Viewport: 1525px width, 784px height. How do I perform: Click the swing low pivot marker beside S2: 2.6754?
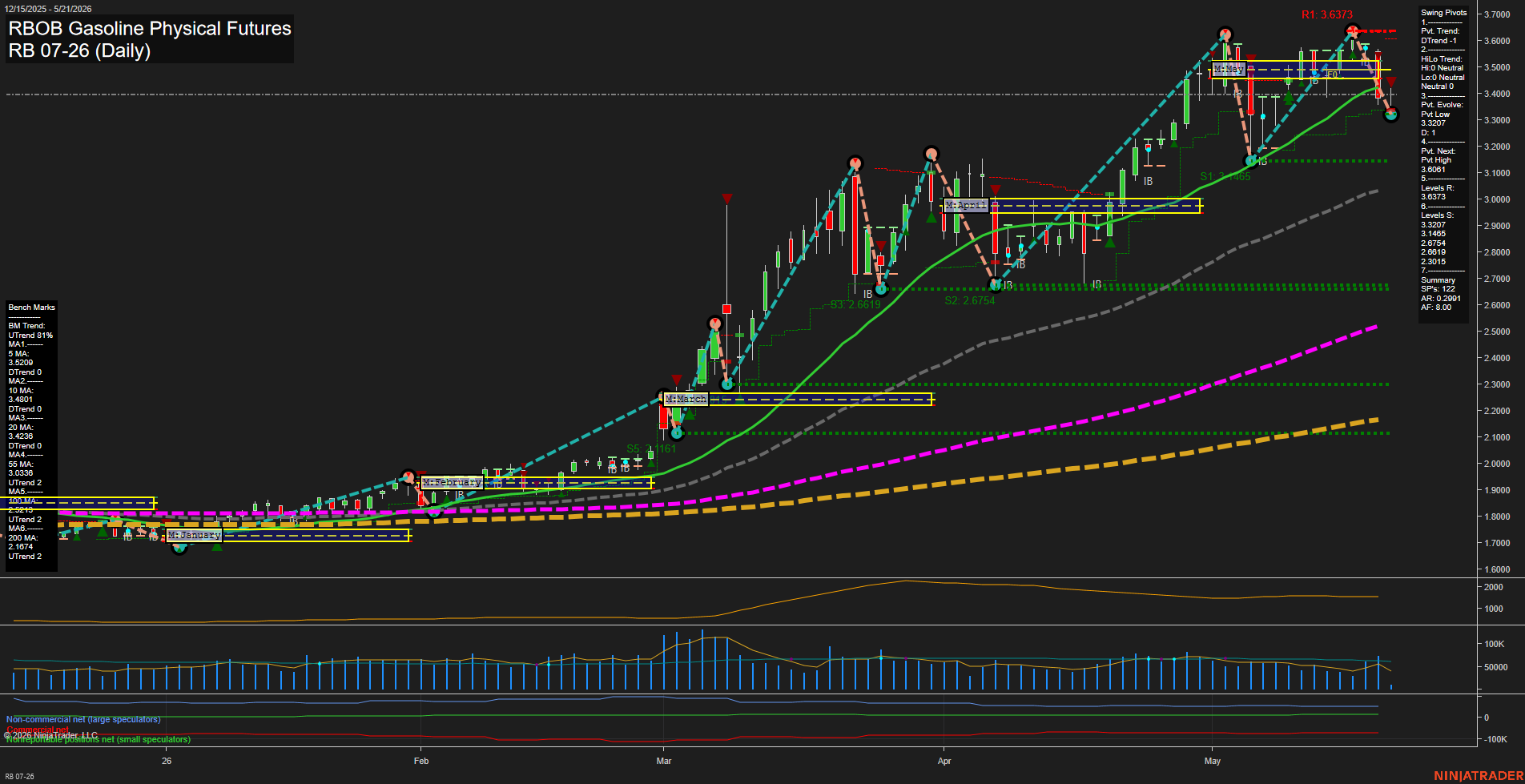point(996,284)
